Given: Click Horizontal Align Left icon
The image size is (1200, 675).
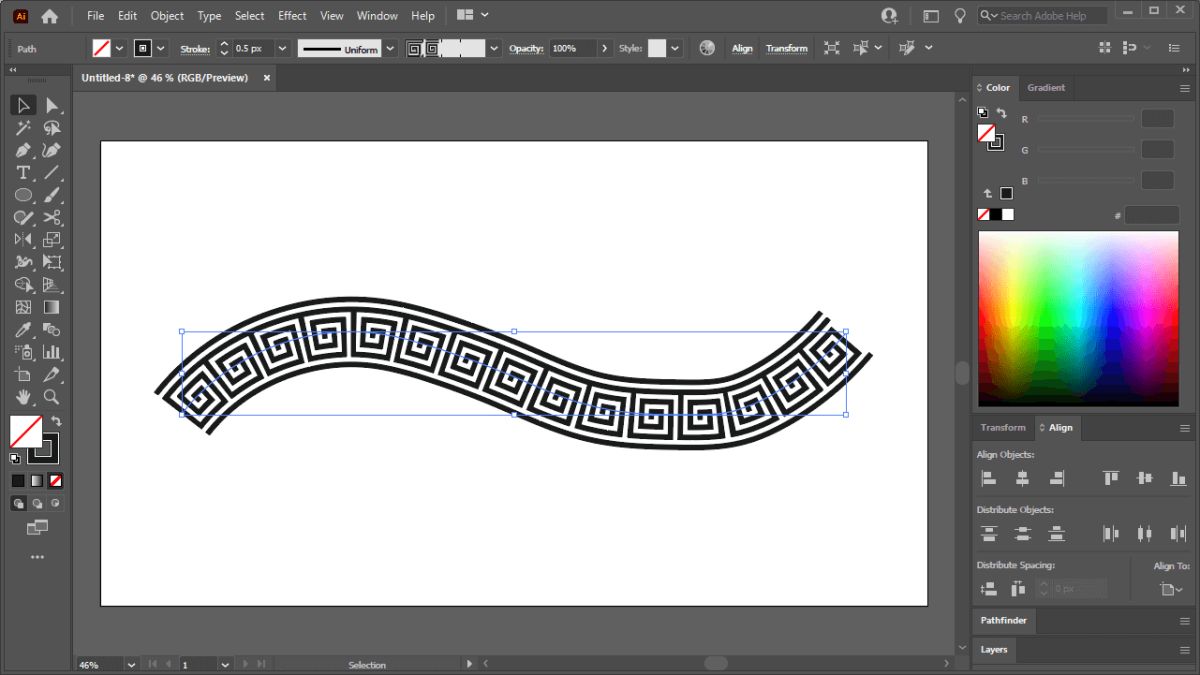Looking at the screenshot, I should 989,479.
